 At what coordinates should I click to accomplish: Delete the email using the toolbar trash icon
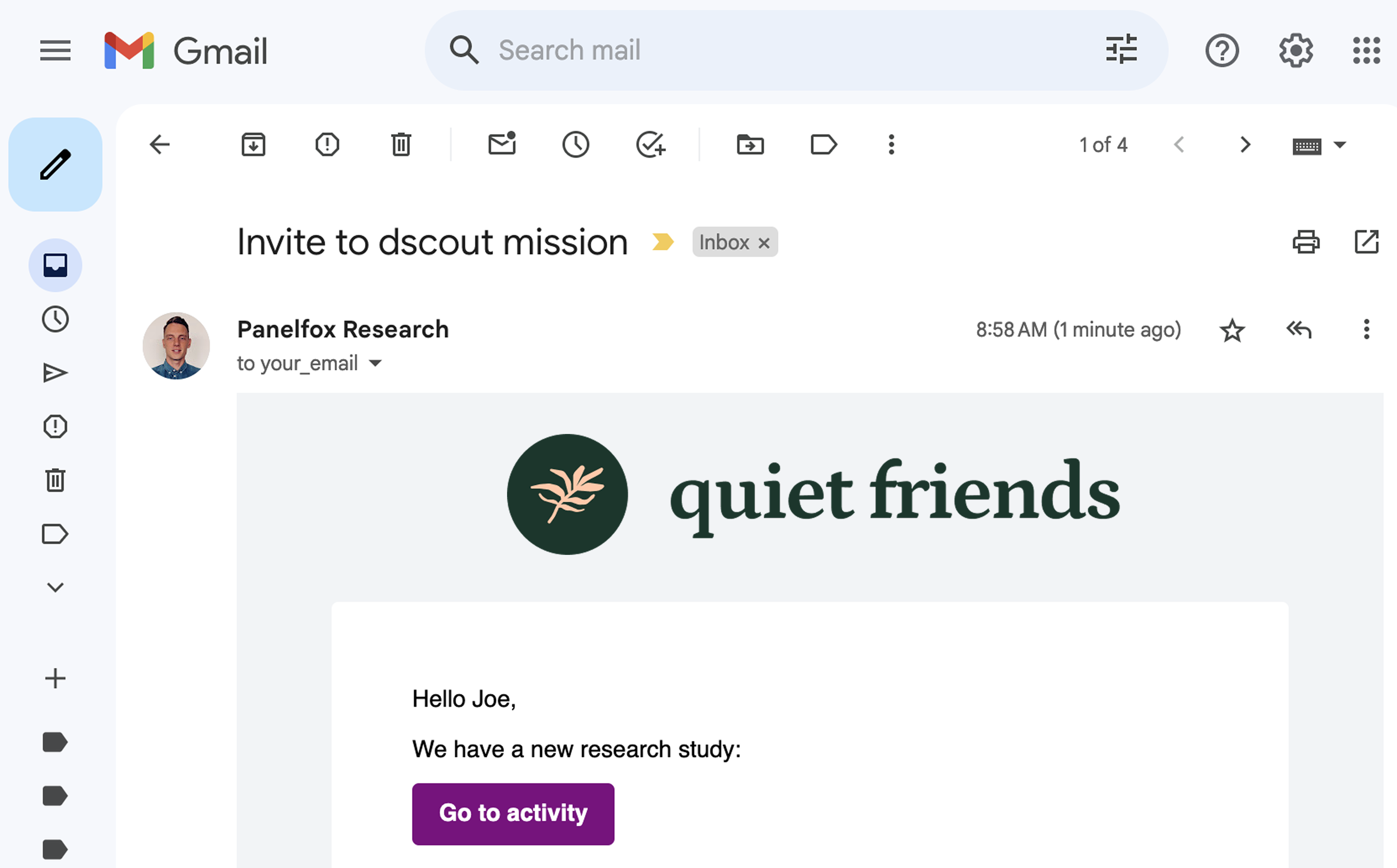pos(401,145)
